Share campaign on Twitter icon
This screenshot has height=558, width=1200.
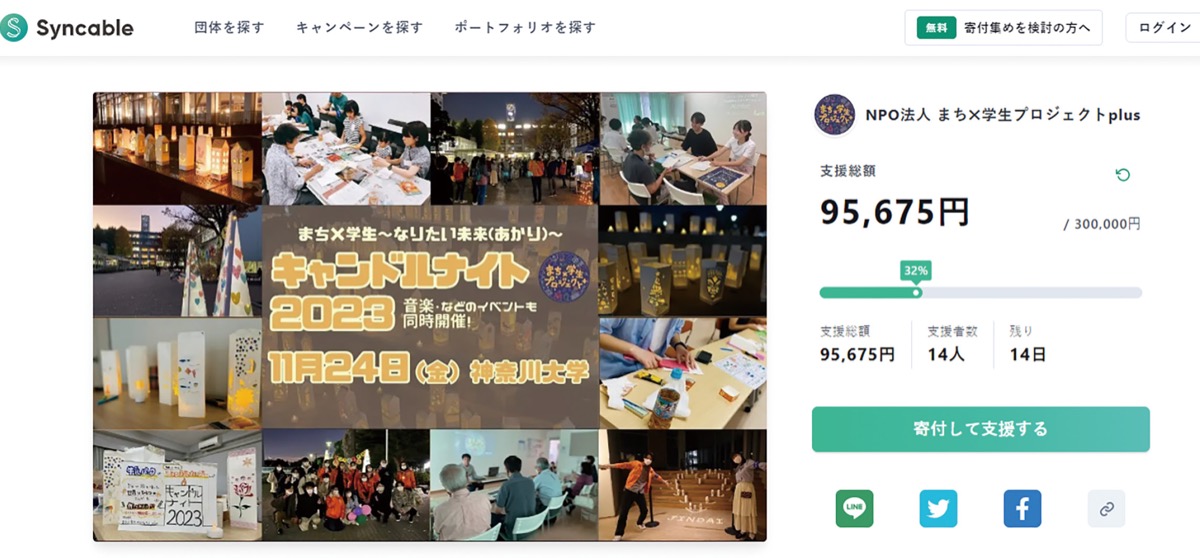938,508
